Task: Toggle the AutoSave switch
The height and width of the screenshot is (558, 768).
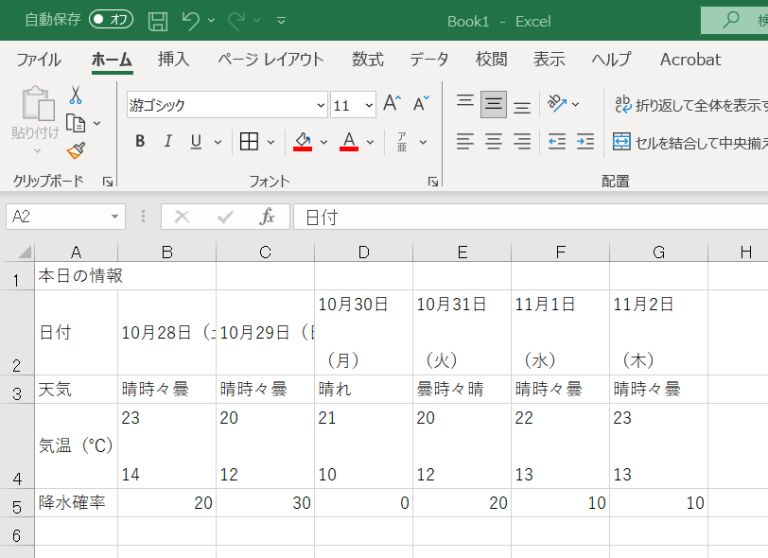Action: click(x=111, y=20)
